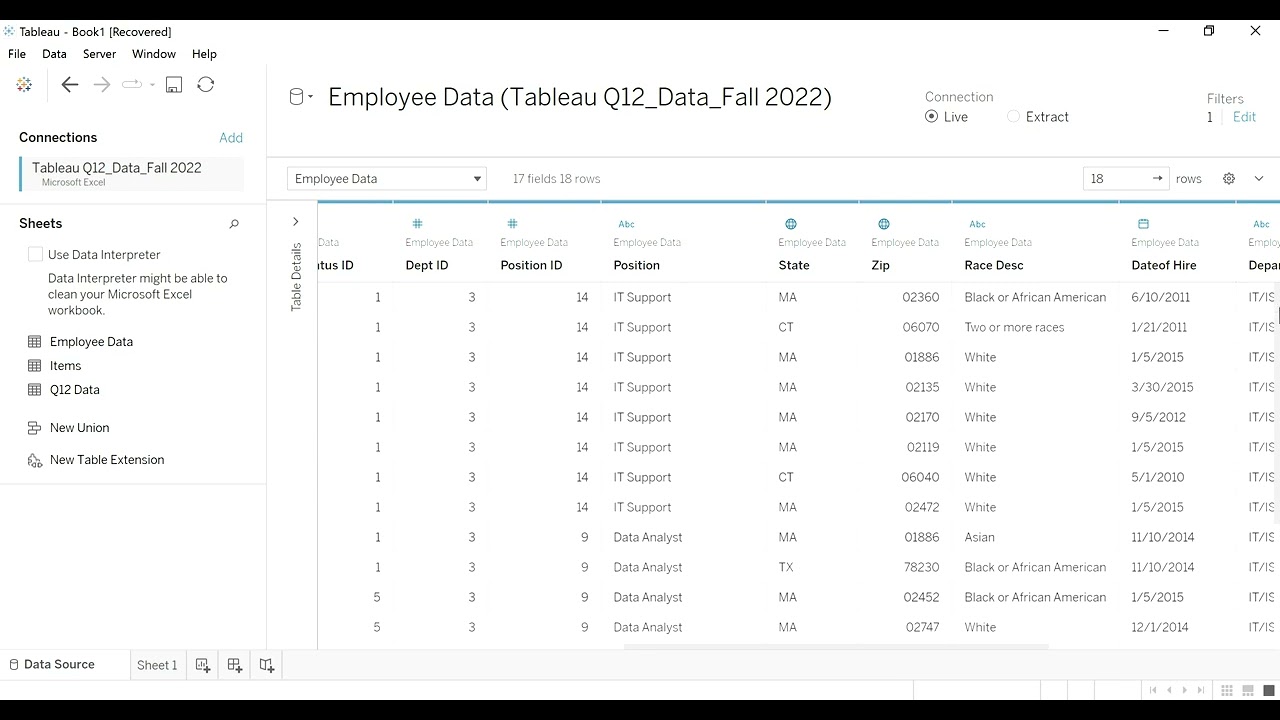Refresh the data source with refresh icon
Screen dimensions: 1280x720
point(206,85)
